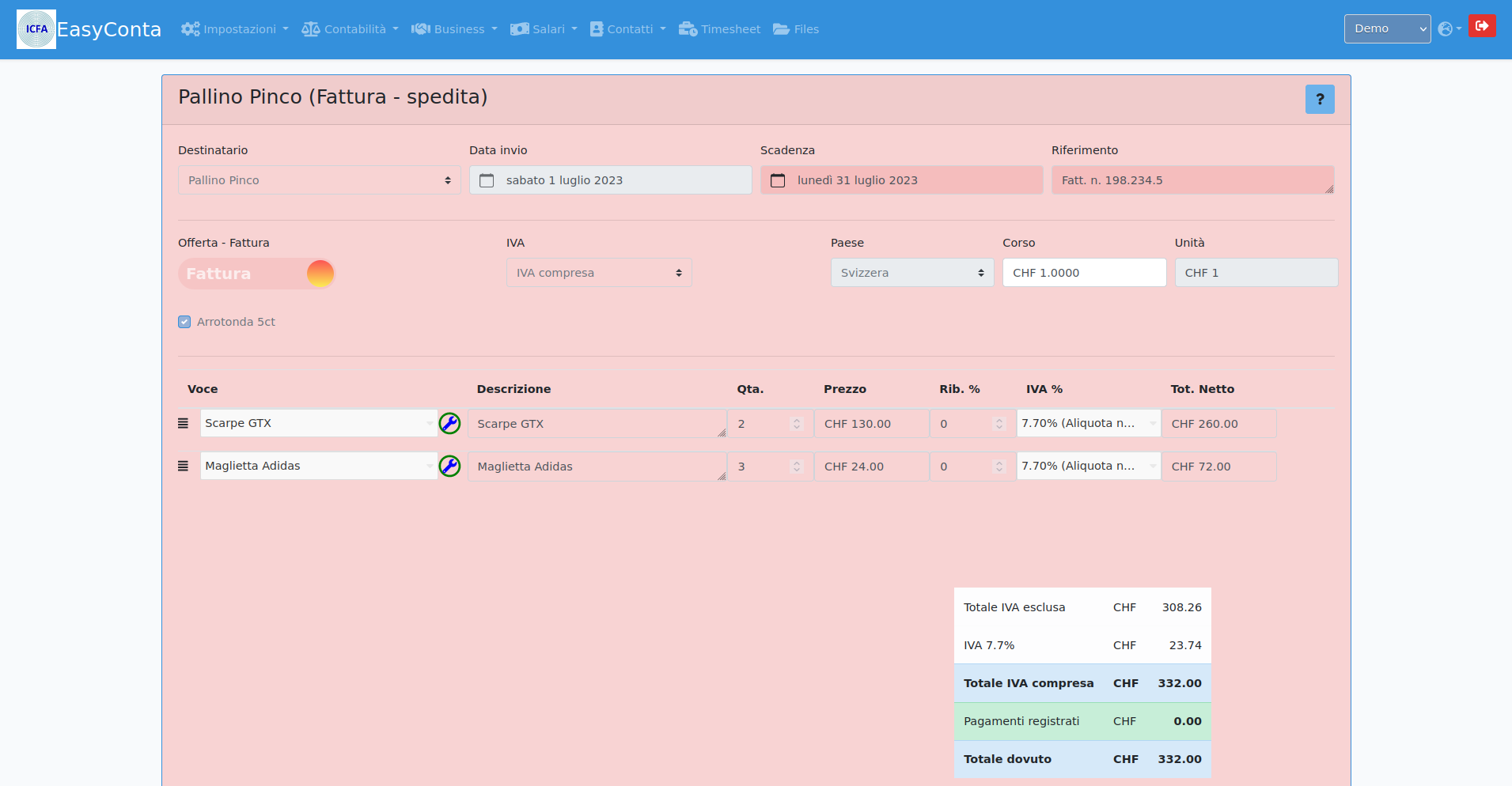Click the Salari banknote icon
Screen dimensions: 1512x786
pyautogui.click(x=519, y=29)
